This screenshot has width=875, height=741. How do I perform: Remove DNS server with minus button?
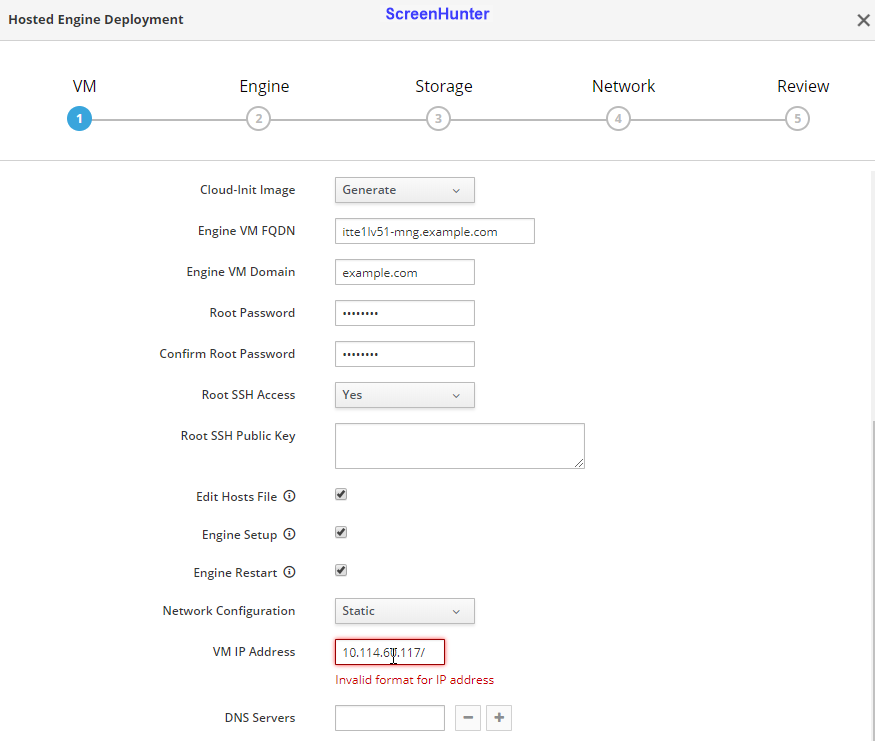point(469,718)
